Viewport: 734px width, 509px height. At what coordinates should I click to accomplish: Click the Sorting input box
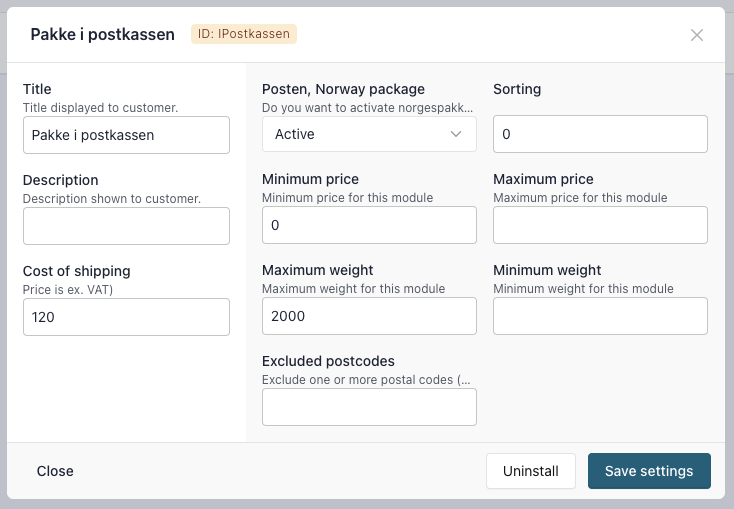pos(600,134)
